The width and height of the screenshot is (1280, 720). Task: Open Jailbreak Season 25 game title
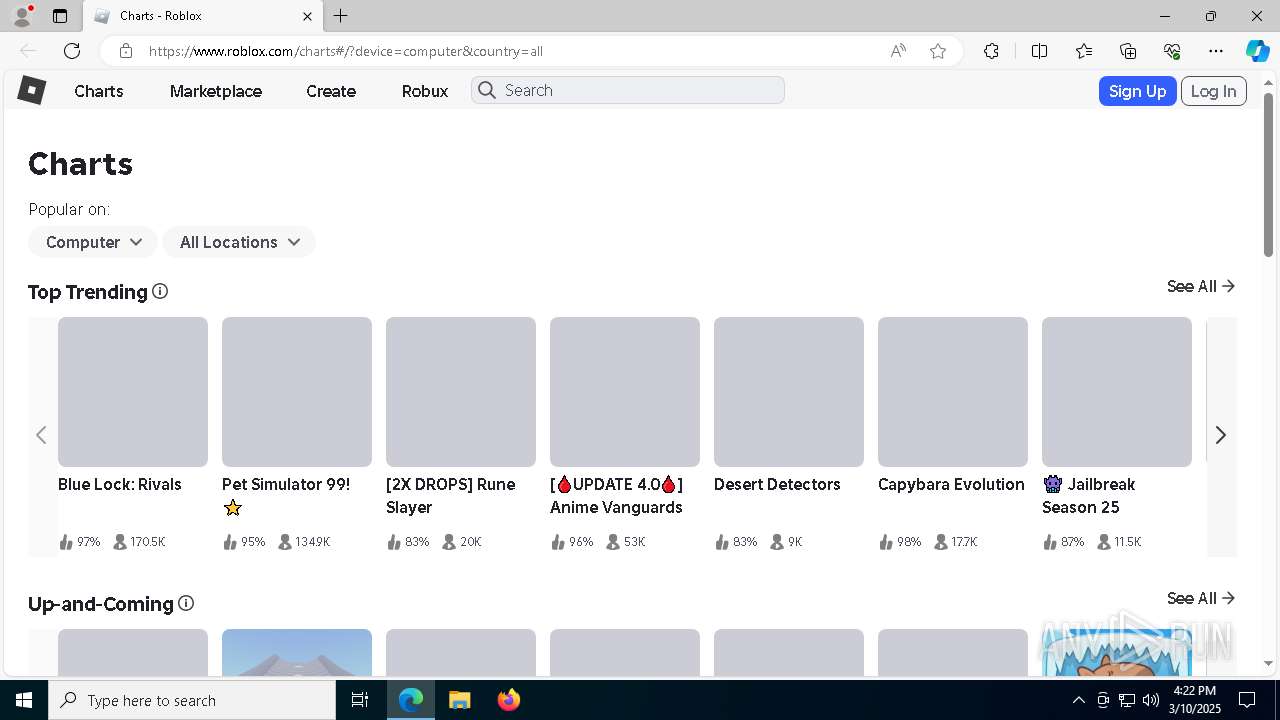click(1089, 496)
